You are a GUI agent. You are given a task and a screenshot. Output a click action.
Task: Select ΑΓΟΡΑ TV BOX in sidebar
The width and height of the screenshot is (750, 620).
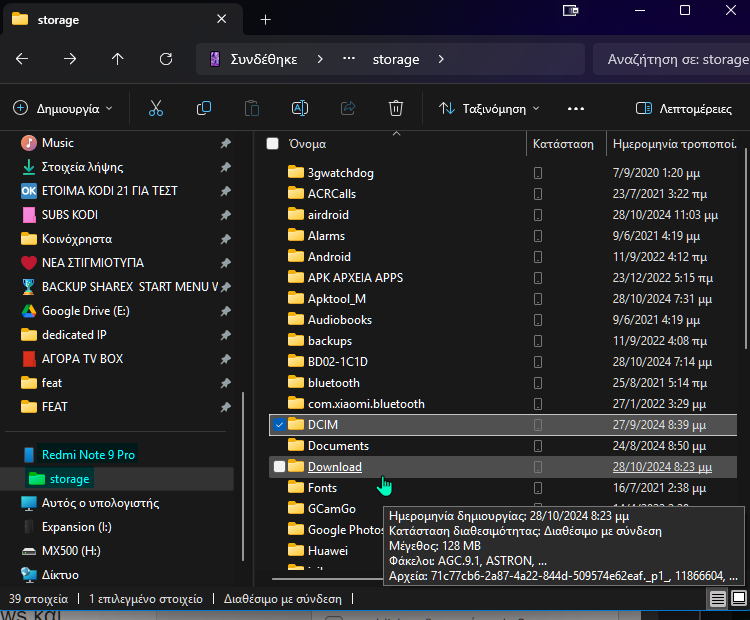(82, 359)
